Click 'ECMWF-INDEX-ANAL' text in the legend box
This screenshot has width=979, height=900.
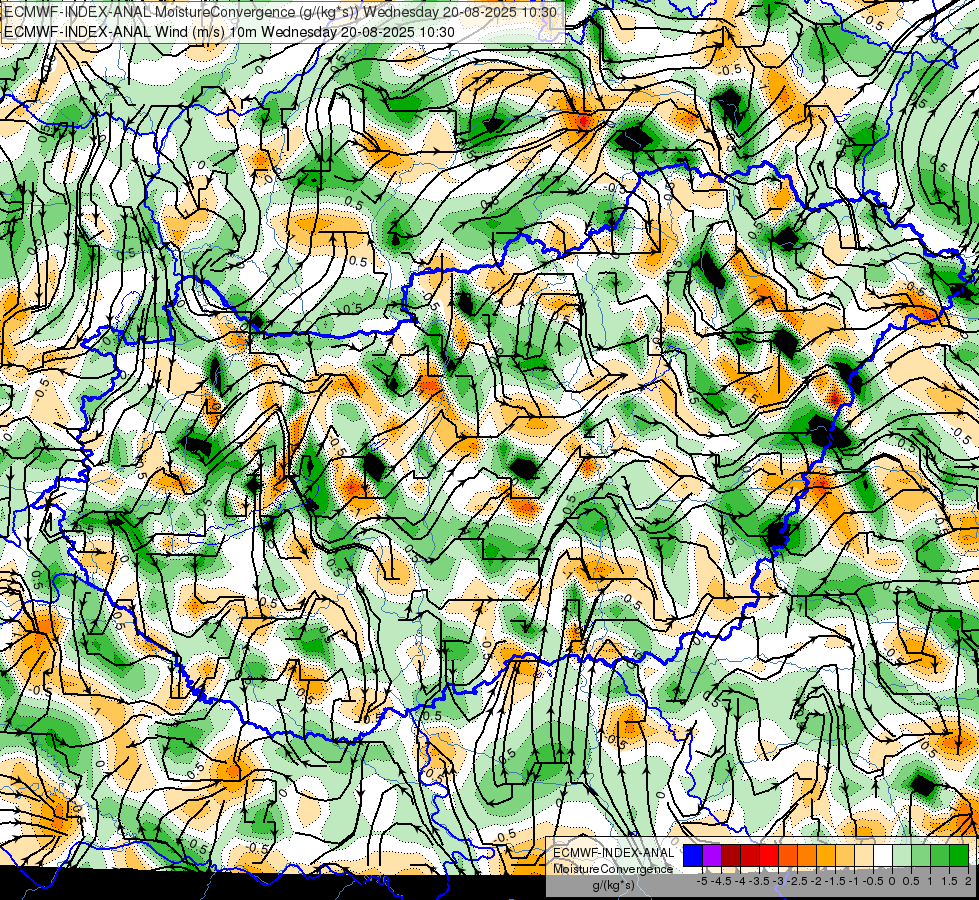tap(613, 853)
